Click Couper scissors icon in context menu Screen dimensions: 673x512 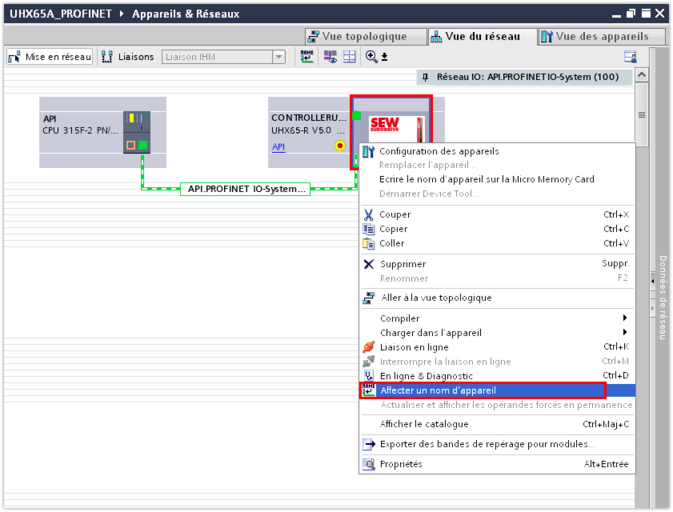[368, 215]
